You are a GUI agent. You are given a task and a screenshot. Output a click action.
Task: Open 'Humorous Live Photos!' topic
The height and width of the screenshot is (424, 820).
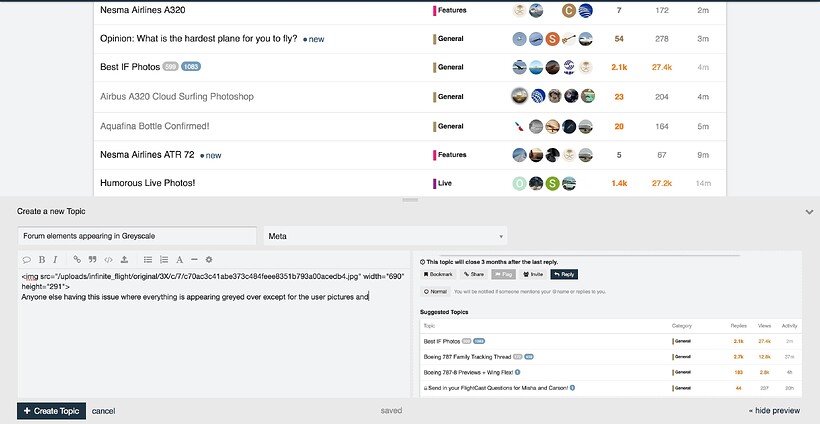147,183
